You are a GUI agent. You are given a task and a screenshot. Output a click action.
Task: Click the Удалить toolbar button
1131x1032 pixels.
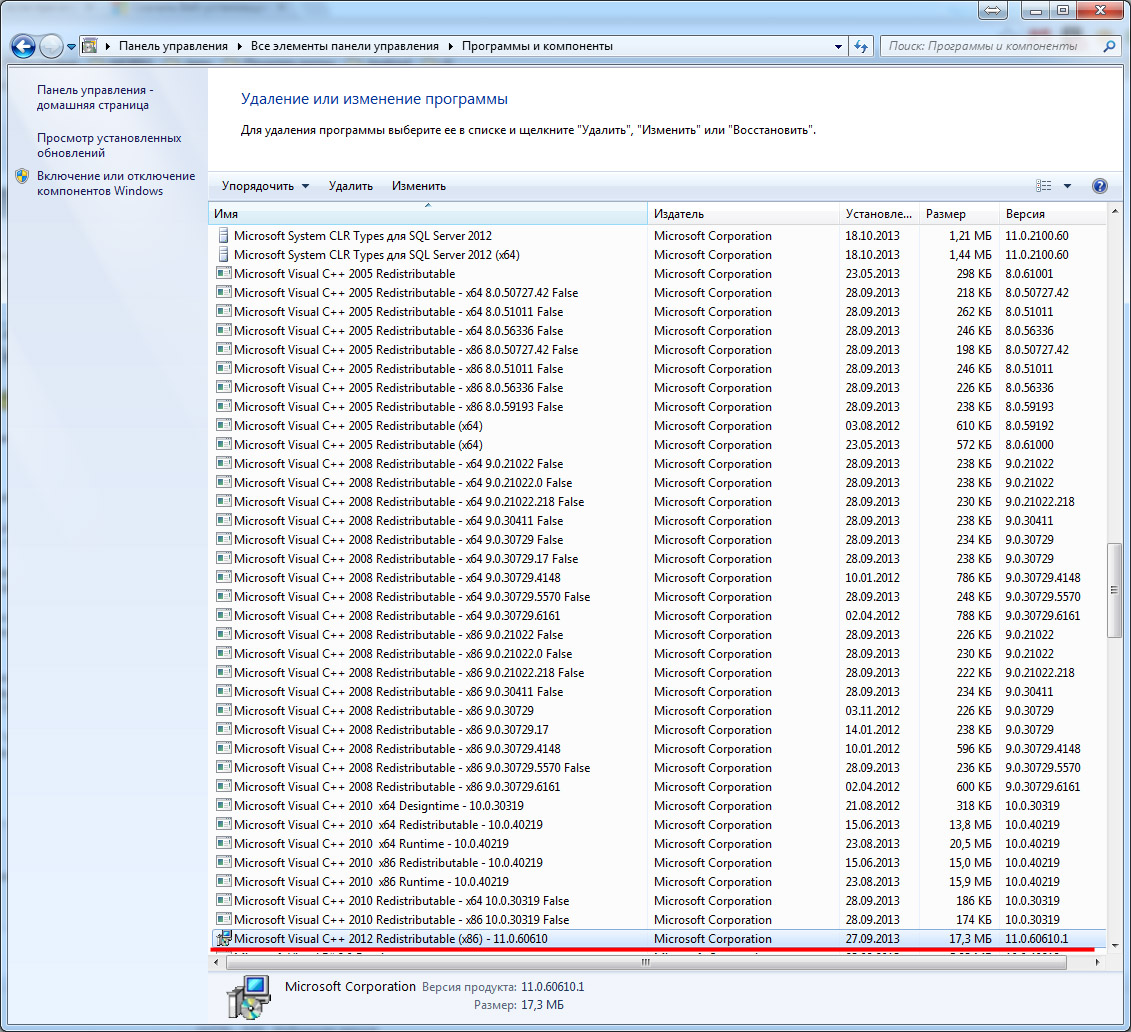pyautogui.click(x=350, y=186)
